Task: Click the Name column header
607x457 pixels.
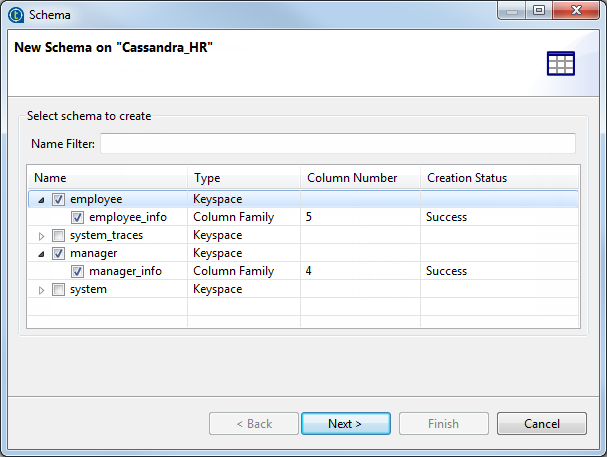Action: tap(106, 178)
